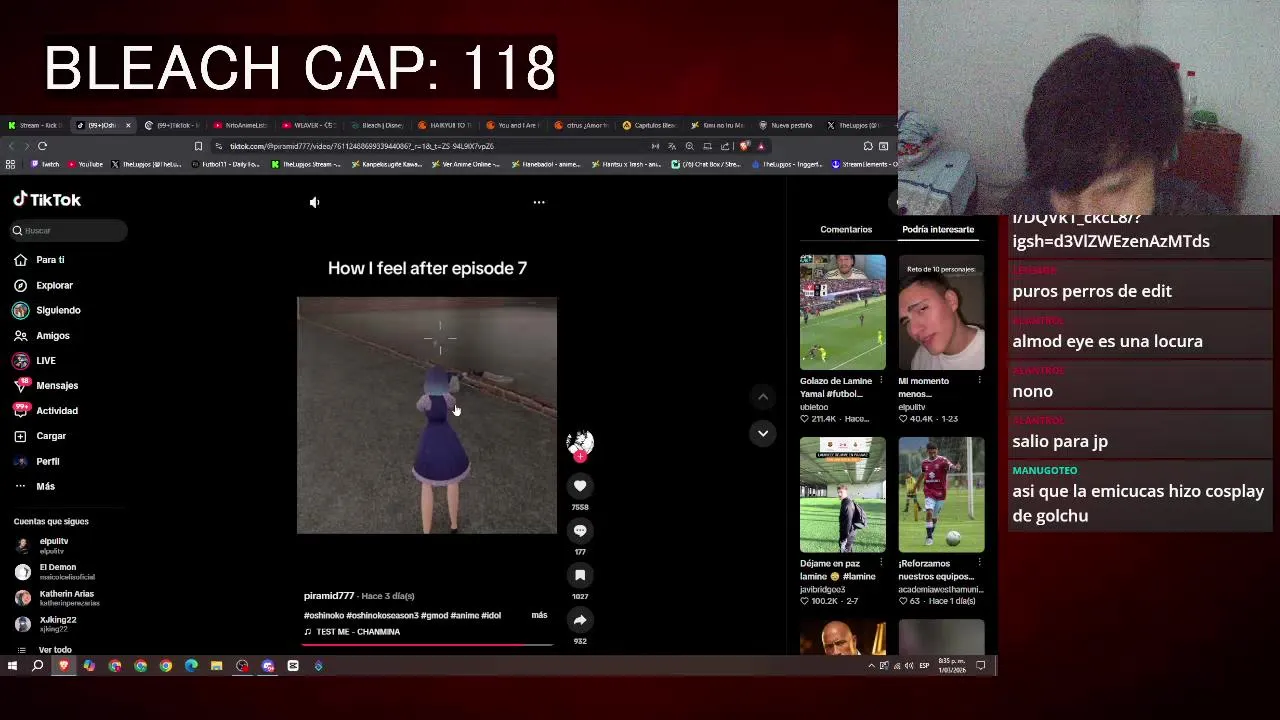Save the video with the bookmark icon
The image size is (1280, 720).
(580, 575)
